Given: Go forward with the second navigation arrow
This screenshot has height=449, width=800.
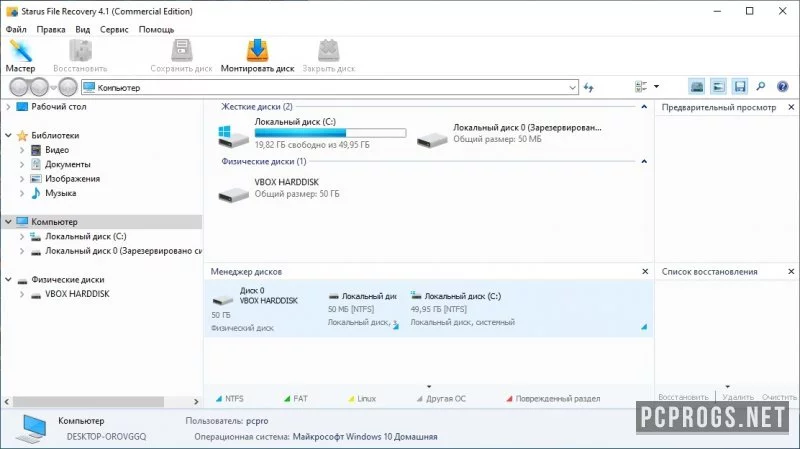Looking at the screenshot, I should tap(39, 87).
